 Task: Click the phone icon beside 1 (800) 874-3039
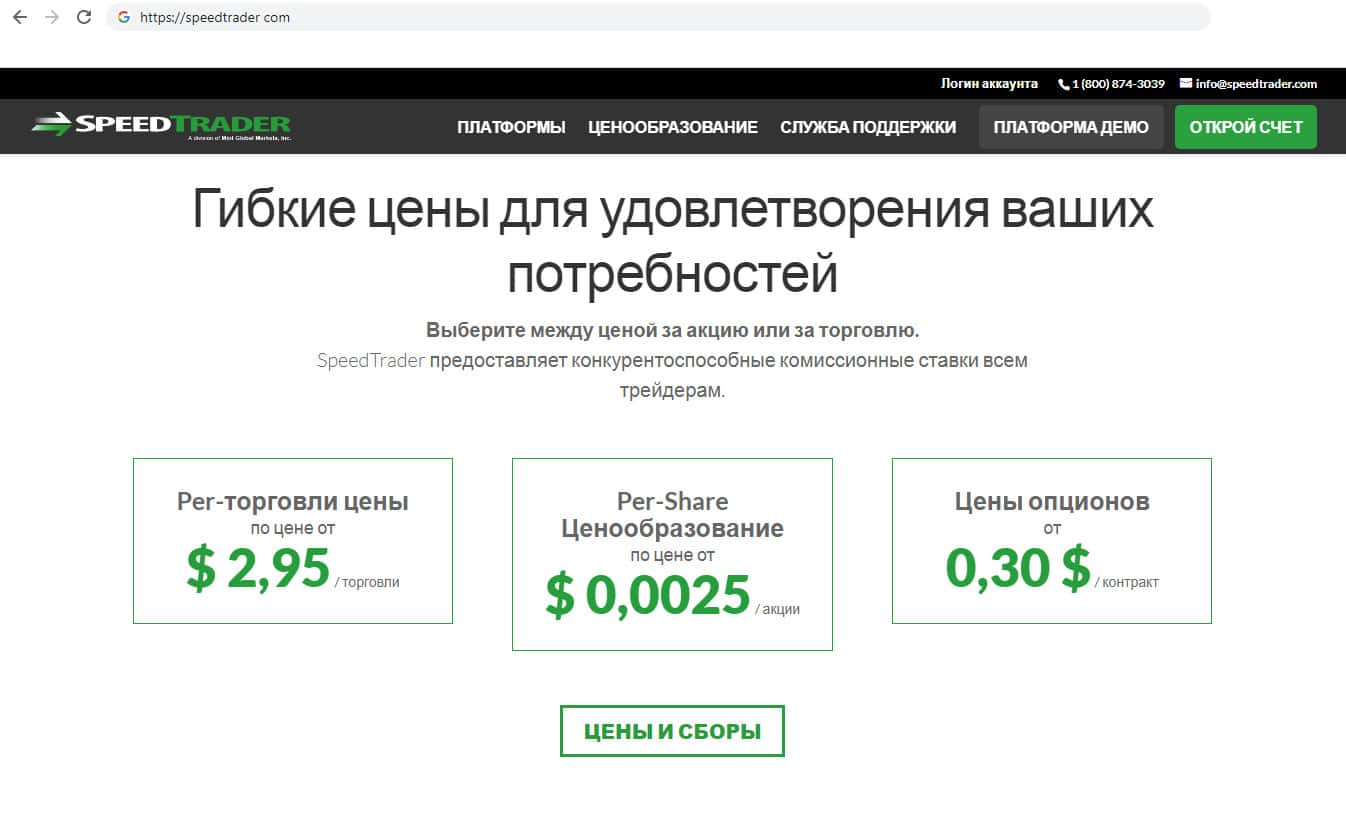(x=1063, y=84)
